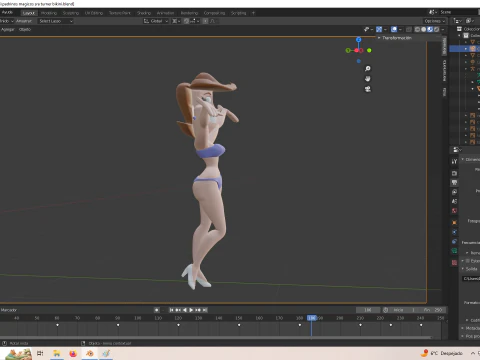Viewport: 480px width, 360px height.
Task: Jump to the first frame
Action: tap(171, 310)
